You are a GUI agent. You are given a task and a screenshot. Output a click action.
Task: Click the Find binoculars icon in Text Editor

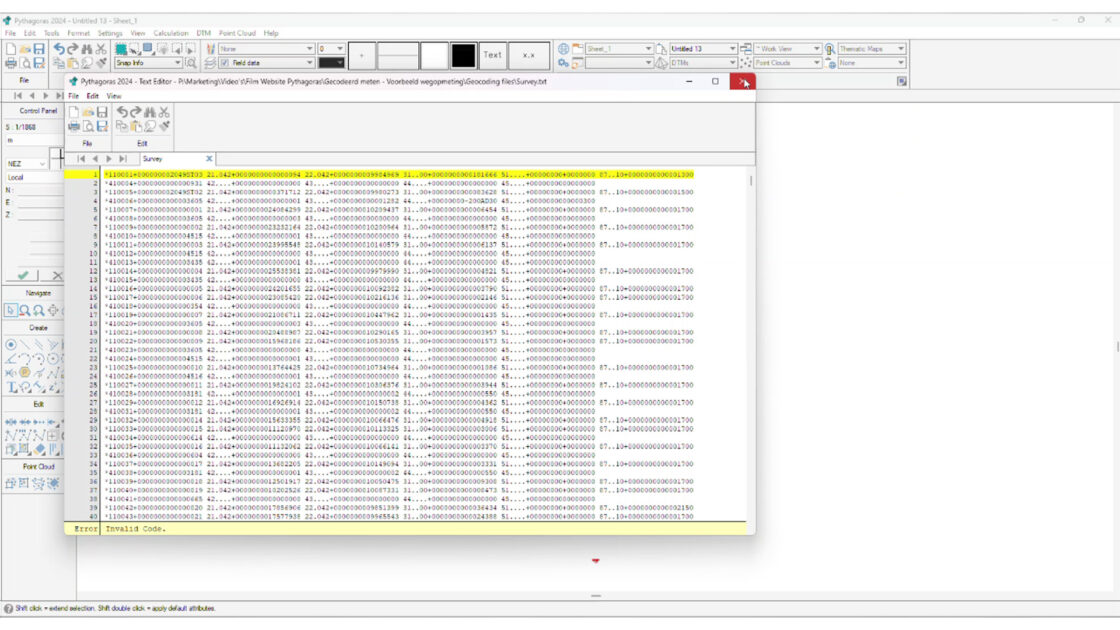pyautogui.click(x=150, y=112)
